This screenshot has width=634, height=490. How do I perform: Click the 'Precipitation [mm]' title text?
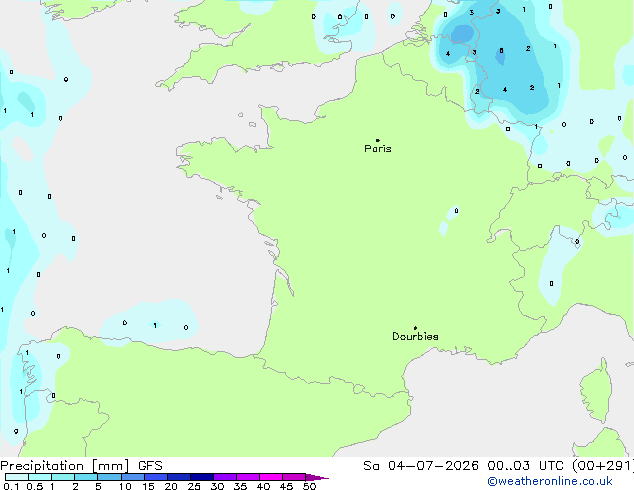coord(65,466)
